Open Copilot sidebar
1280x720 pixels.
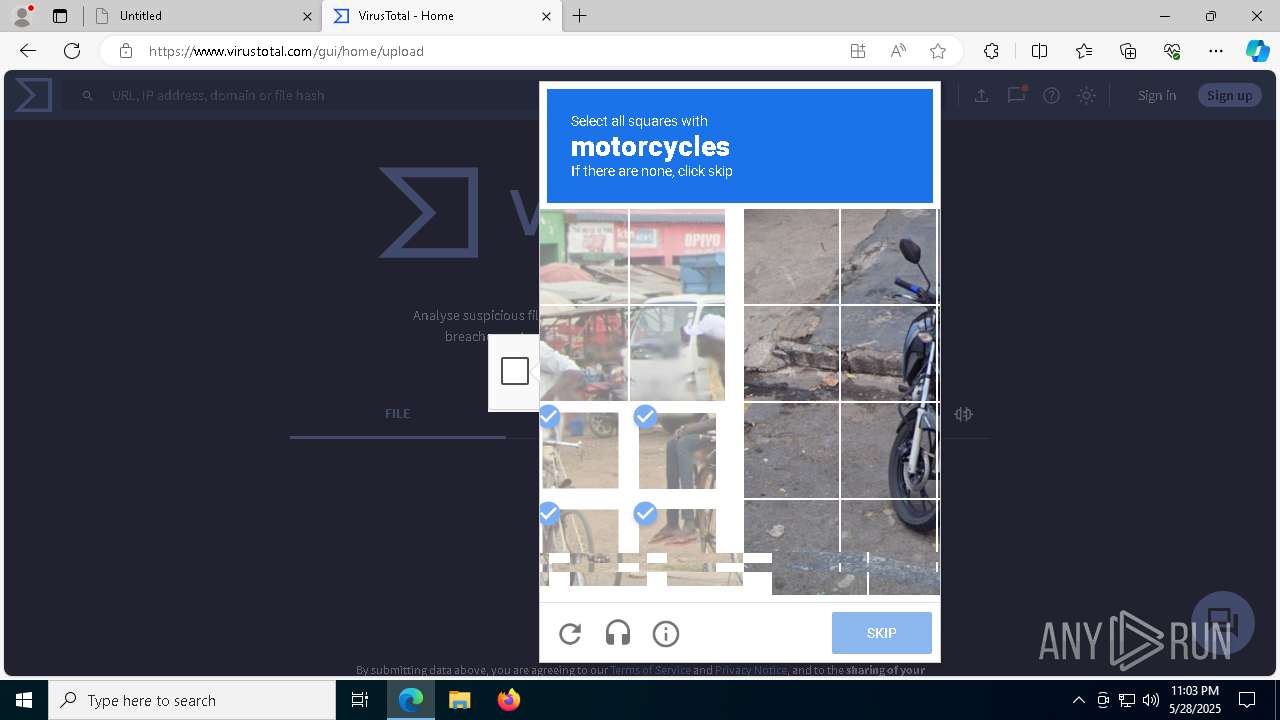[x=1257, y=51]
